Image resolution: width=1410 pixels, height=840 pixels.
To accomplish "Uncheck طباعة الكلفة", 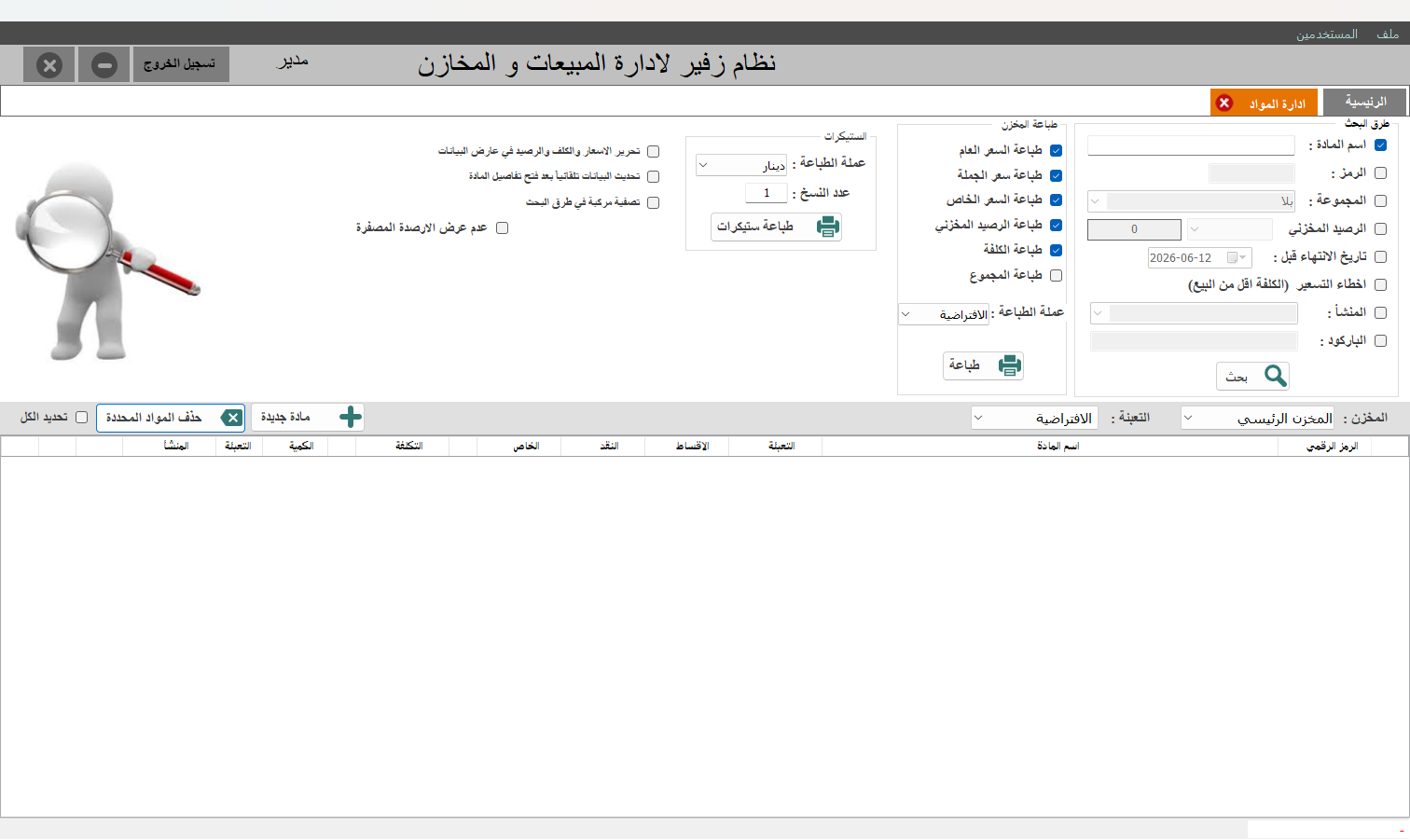I will (x=1056, y=250).
